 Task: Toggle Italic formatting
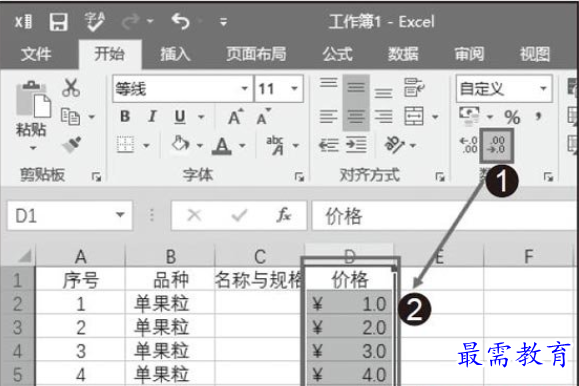[152, 117]
